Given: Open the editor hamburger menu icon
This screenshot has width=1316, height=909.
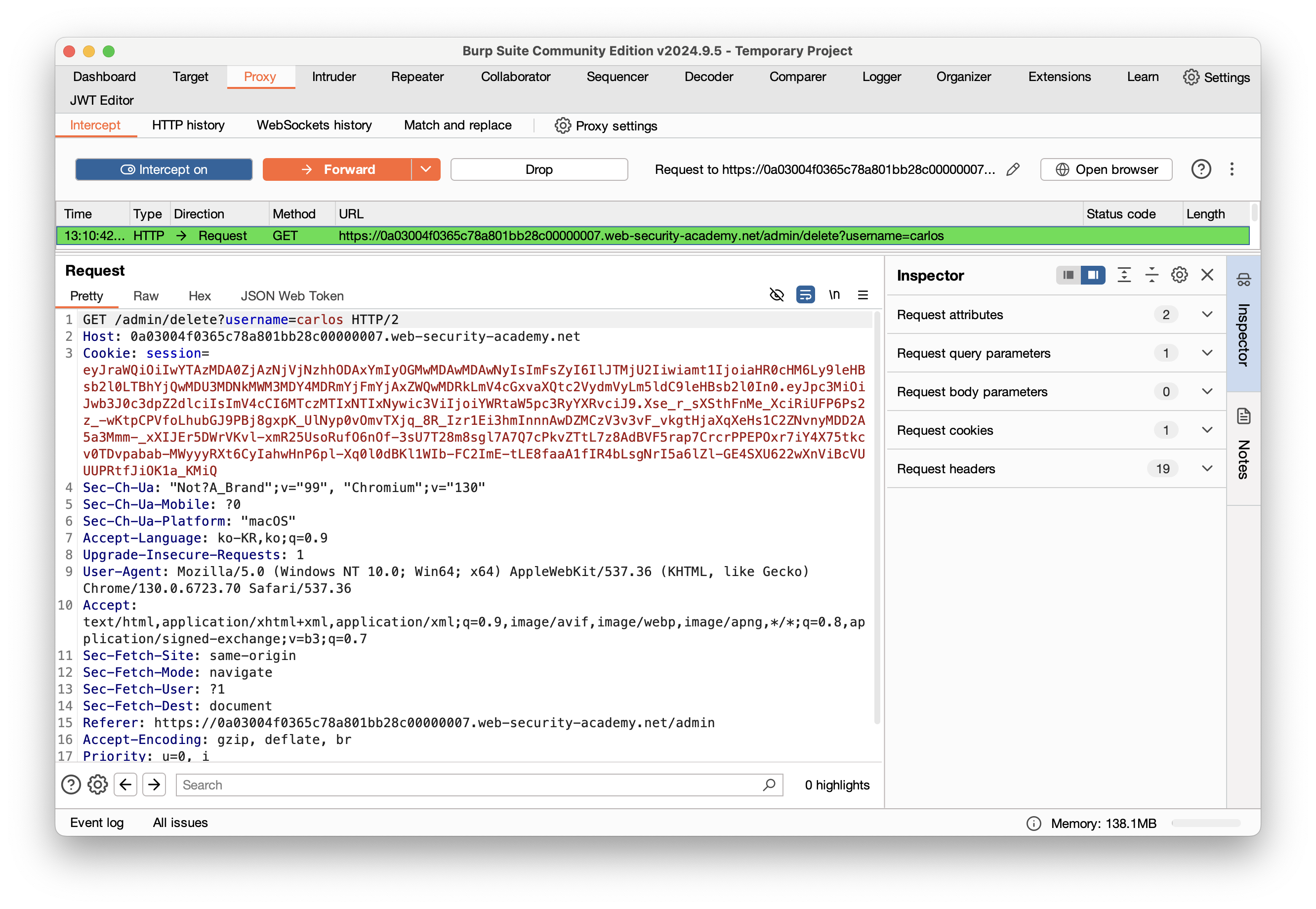Looking at the screenshot, I should 863,295.
